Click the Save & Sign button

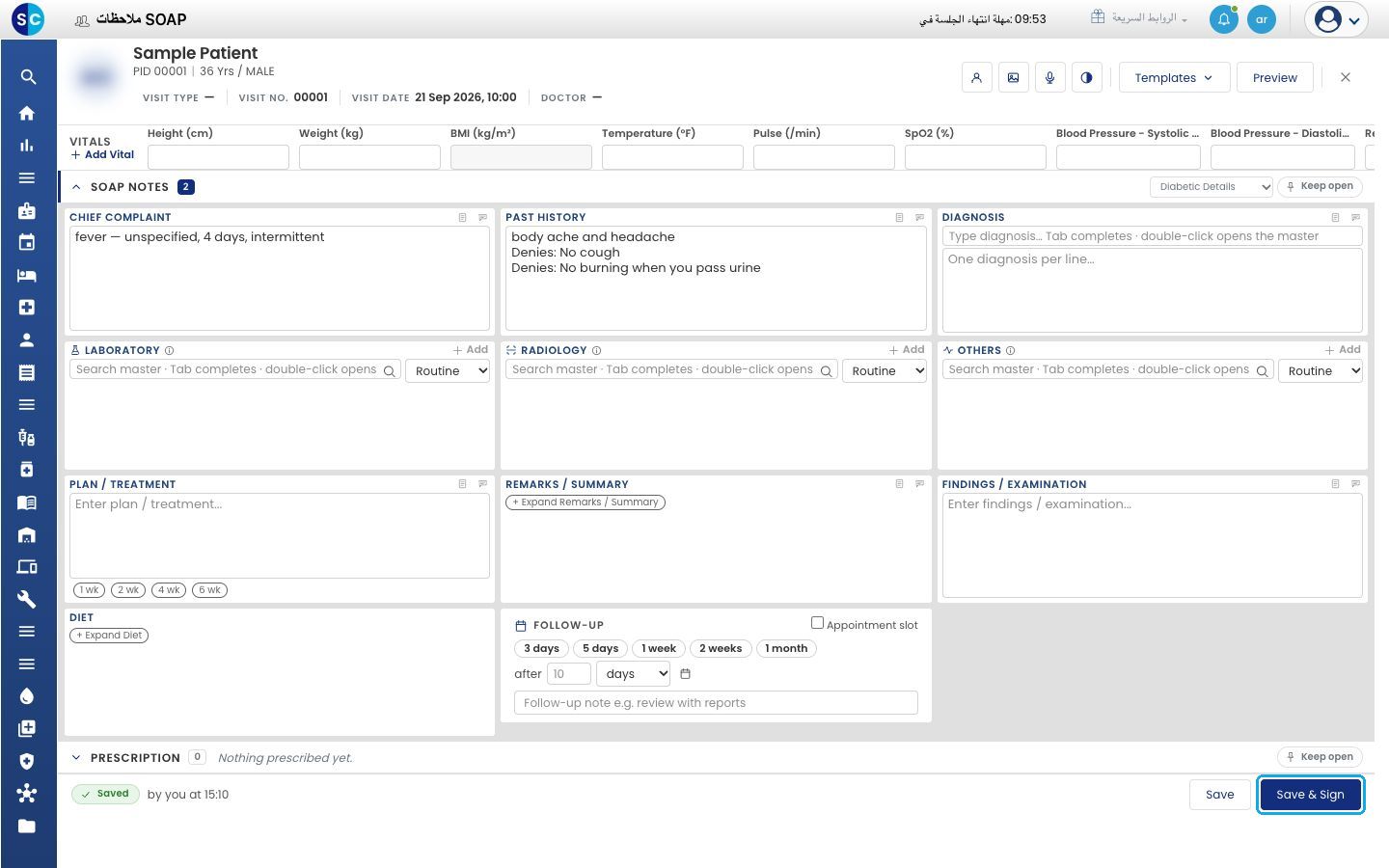[x=1310, y=795]
